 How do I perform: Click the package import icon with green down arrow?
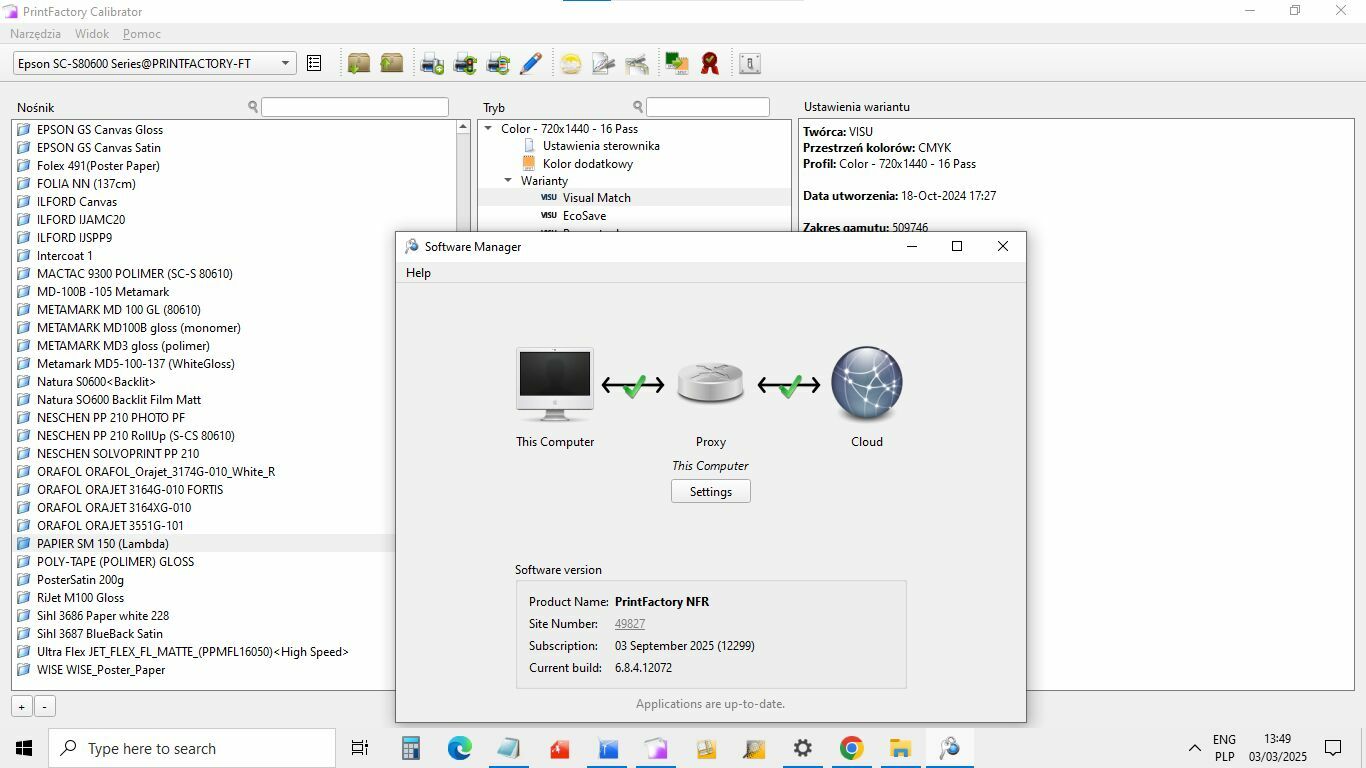tap(358, 64)
